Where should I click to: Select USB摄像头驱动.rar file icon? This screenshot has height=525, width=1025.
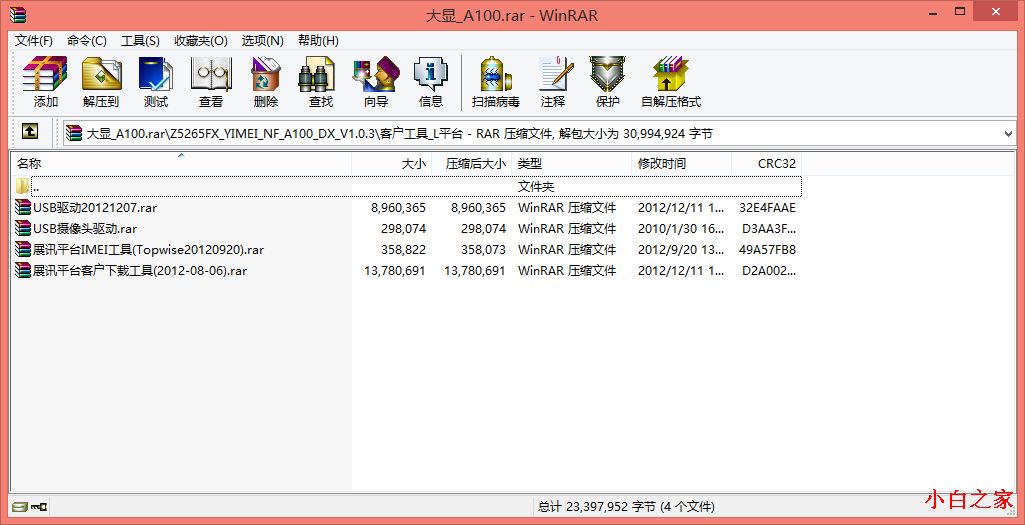click(x=24, y=229)
